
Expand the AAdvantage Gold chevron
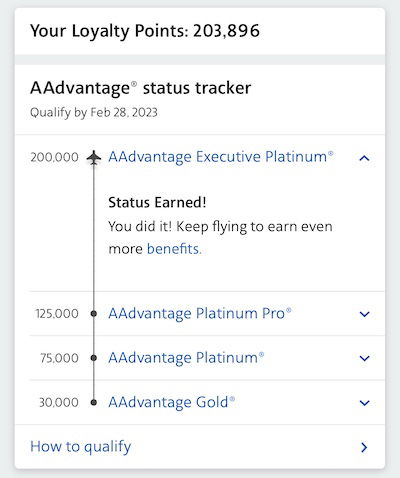364,403
